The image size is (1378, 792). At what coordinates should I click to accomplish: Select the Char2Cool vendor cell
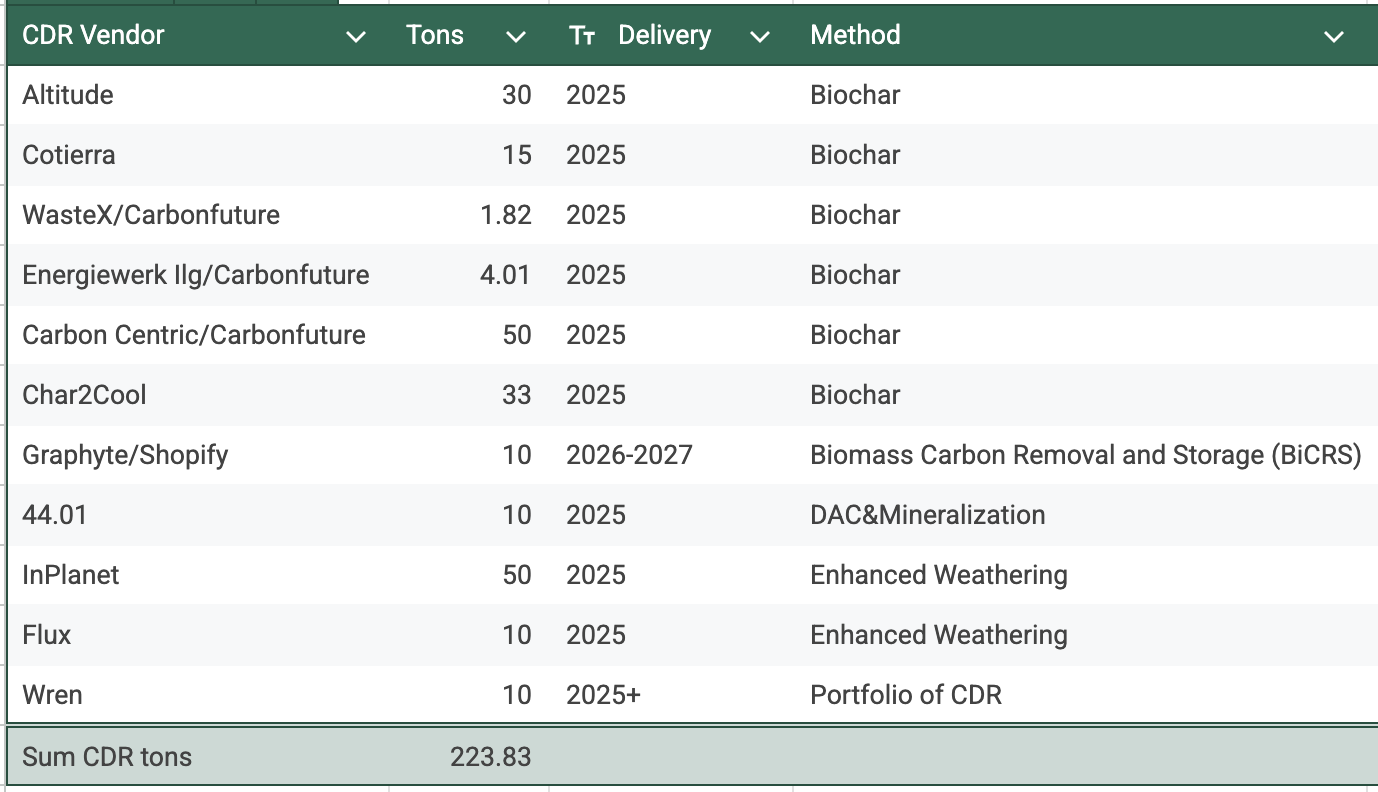click(198, 395)
